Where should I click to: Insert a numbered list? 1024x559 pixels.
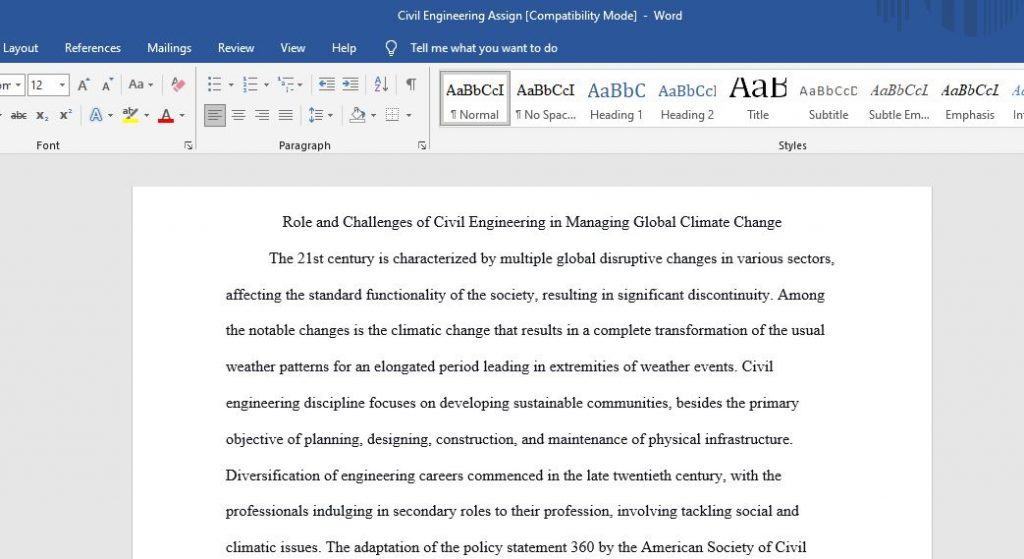click(x=250, y=84)
